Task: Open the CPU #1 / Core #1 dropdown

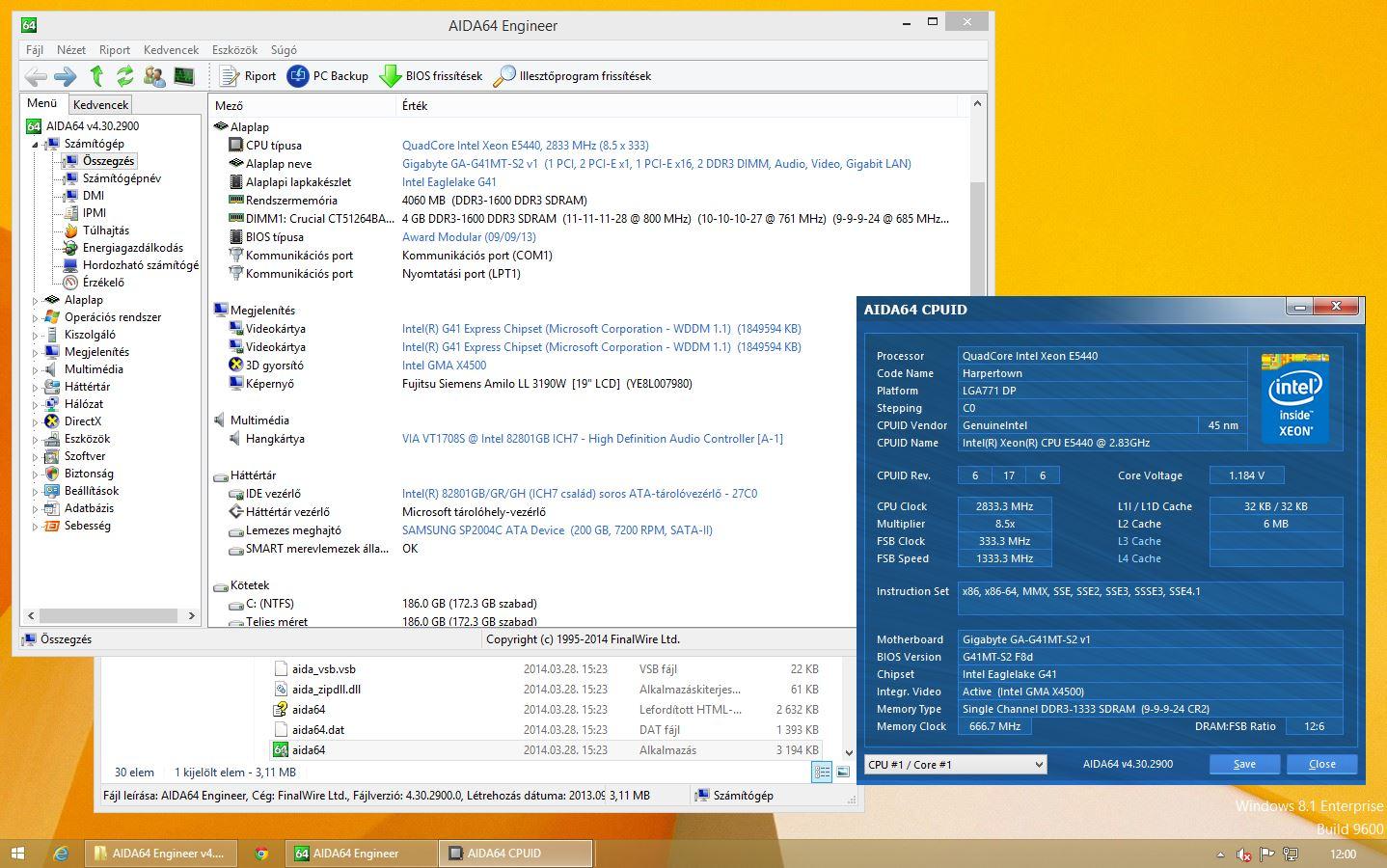Action: click(956, 764)
